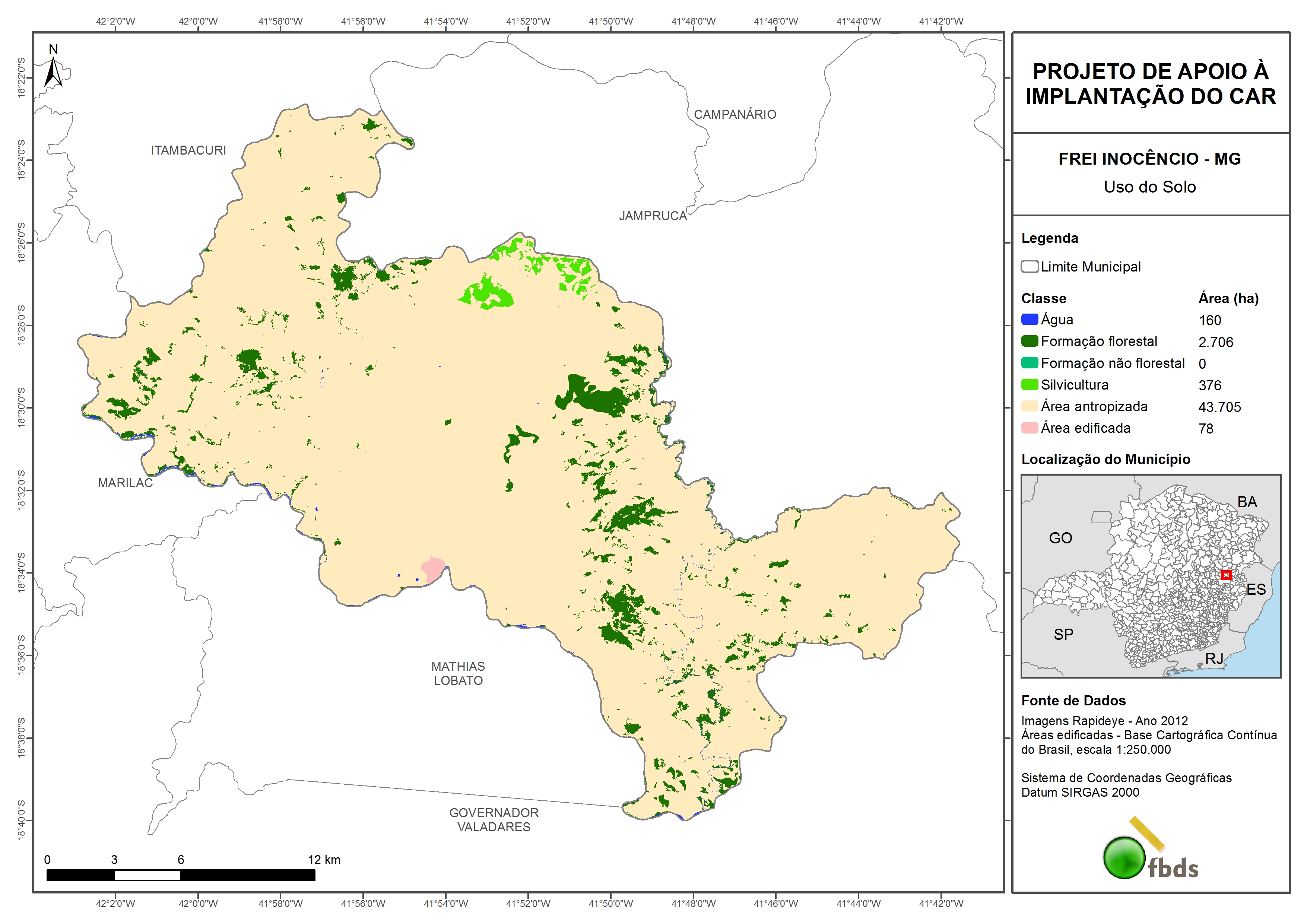Click the FREI INOCÊNCIO - MG title

click(1149, 159)
